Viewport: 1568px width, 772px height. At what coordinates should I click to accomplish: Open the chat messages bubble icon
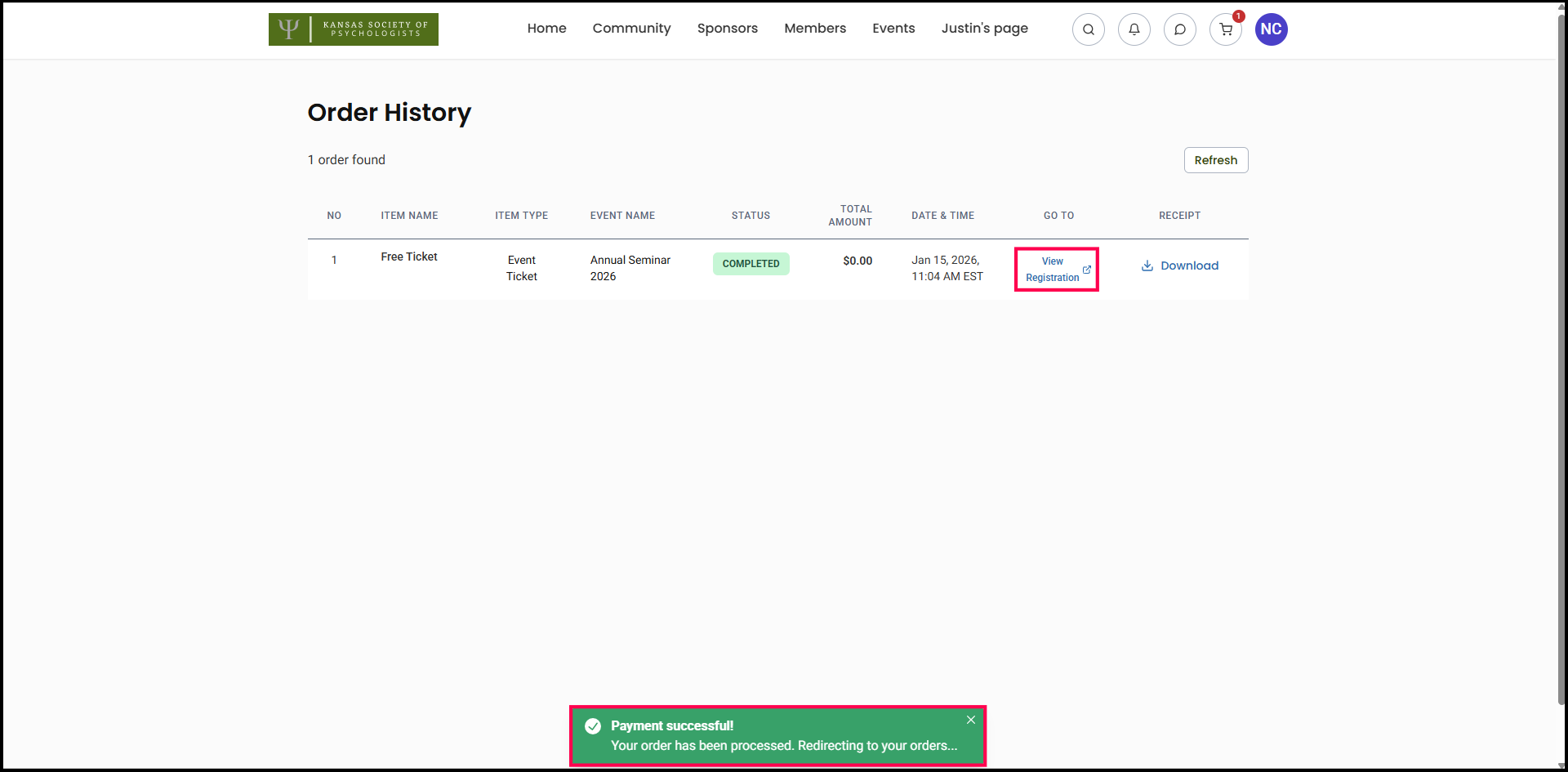pyautogui.click(x=1179, y=29)
